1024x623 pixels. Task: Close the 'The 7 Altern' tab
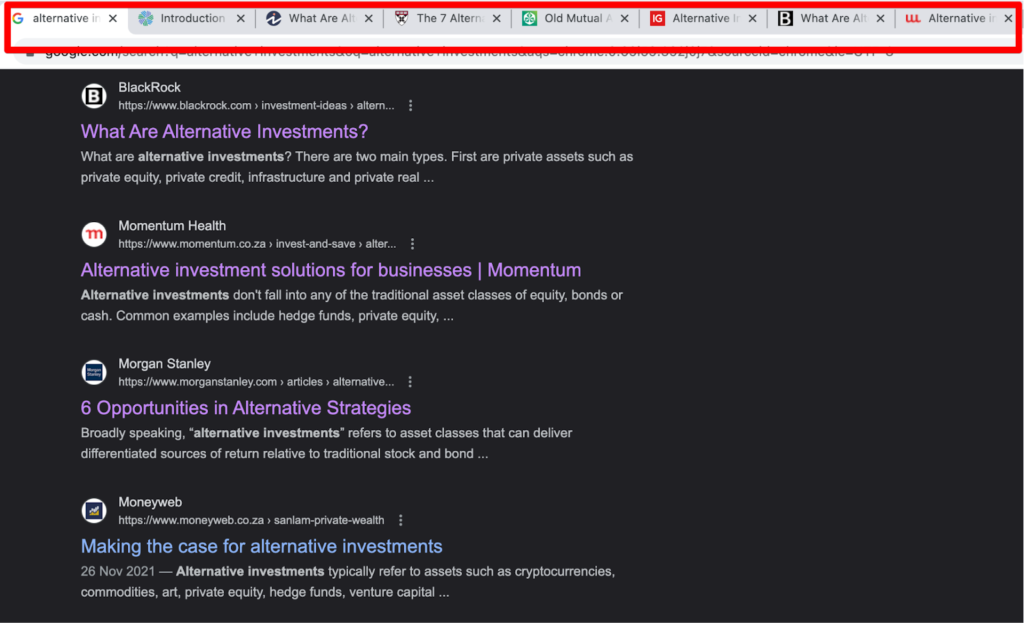coord(496,19)
